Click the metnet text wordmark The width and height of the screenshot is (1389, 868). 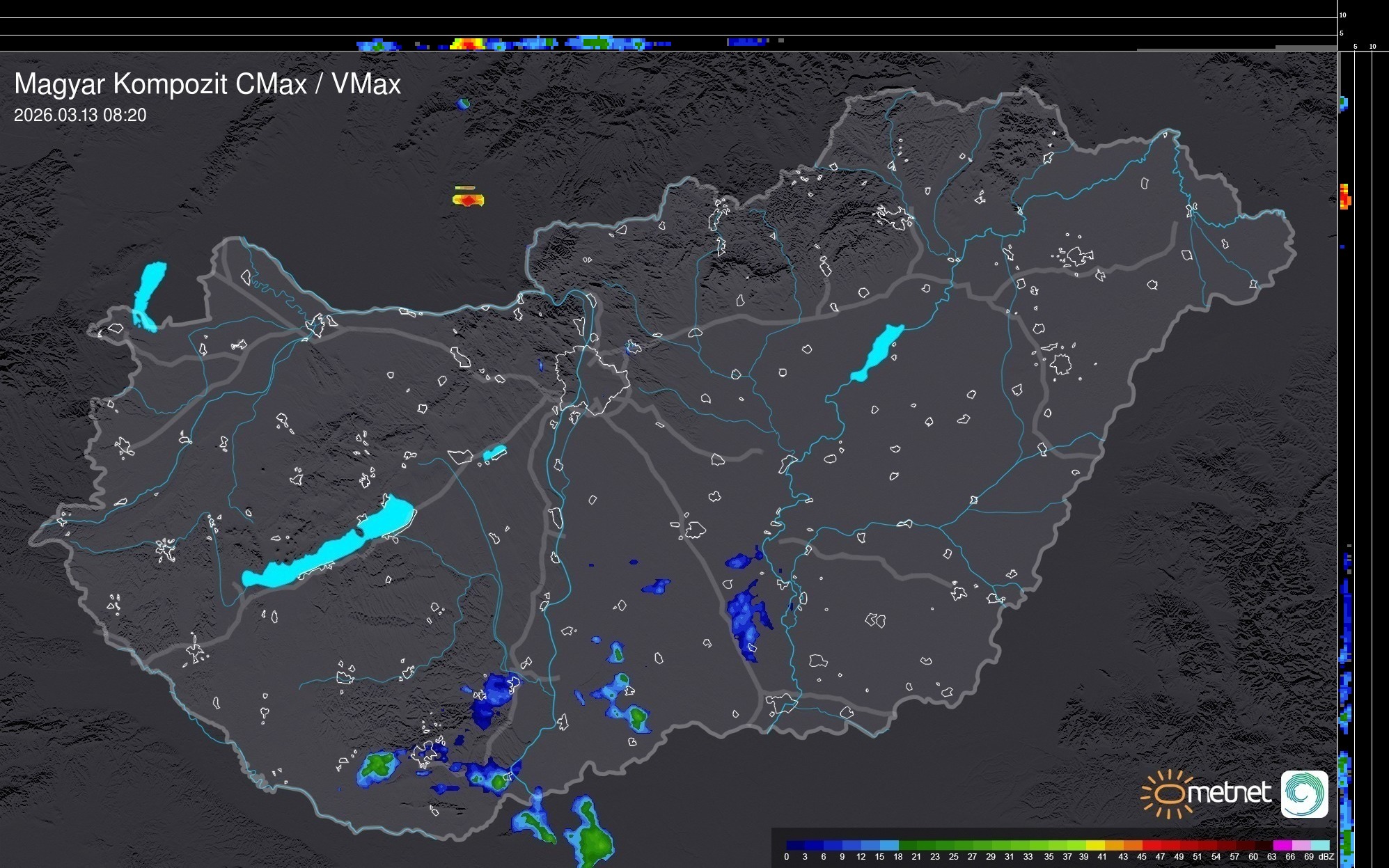pos(1229,793)
